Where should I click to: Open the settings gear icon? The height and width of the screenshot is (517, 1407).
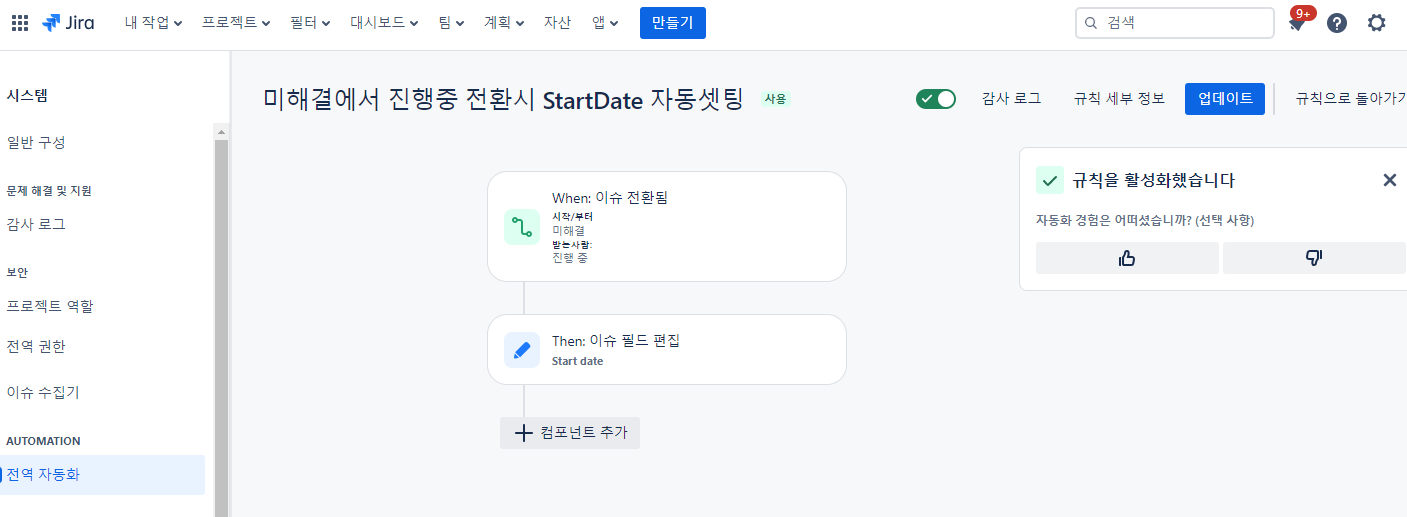pos(1377,23)
